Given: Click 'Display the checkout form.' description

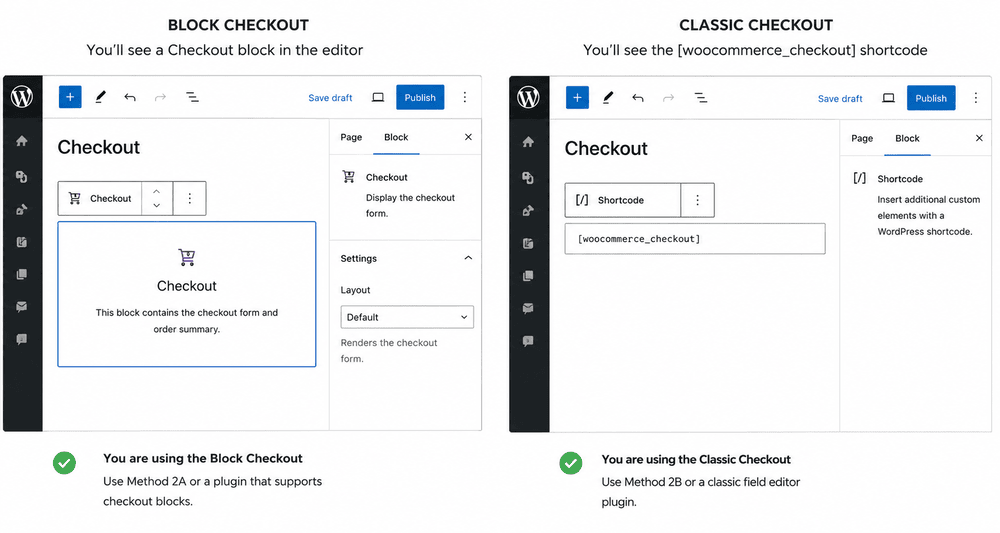Looking at the screenshot, I should [411, 205].
